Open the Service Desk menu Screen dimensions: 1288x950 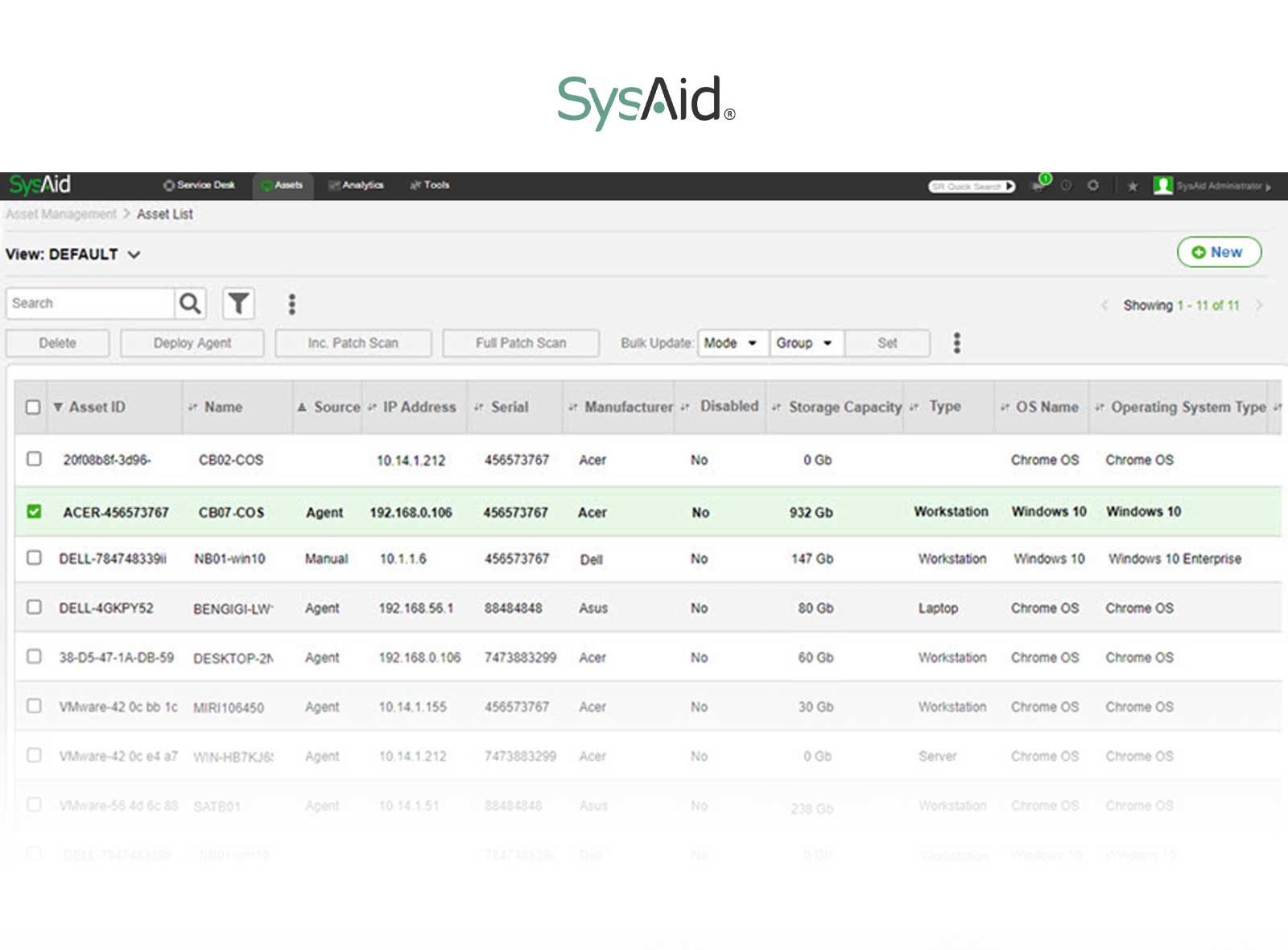point(200,185)
